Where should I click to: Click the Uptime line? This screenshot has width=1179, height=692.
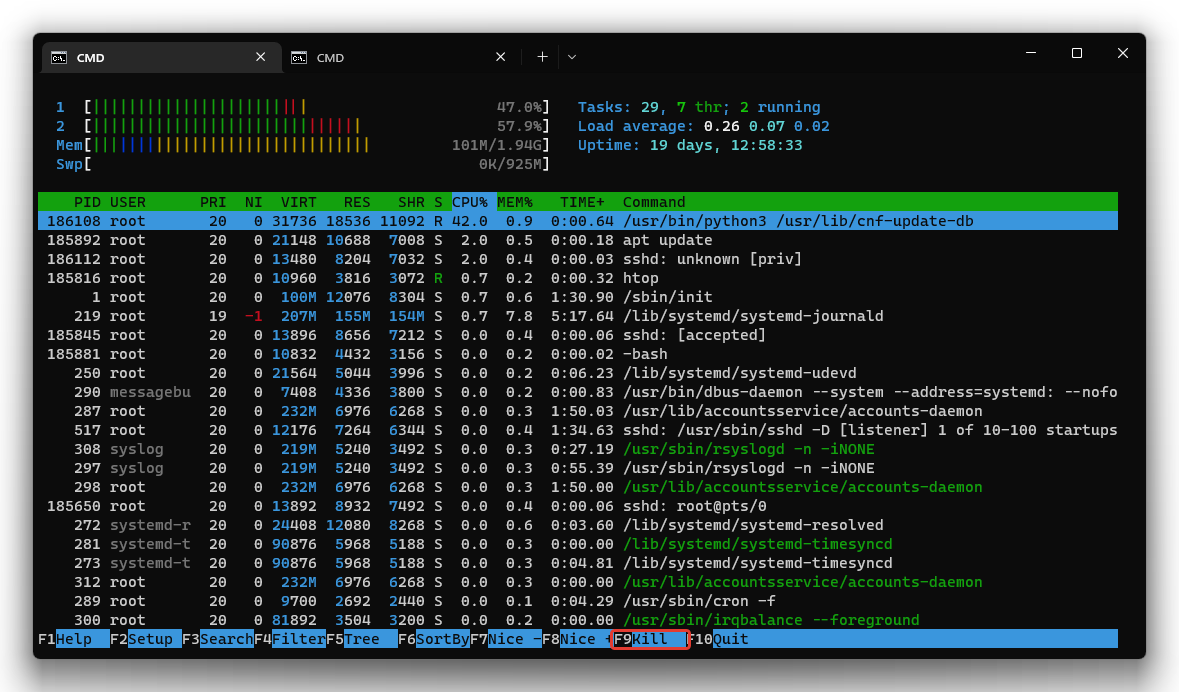(690, 145)
